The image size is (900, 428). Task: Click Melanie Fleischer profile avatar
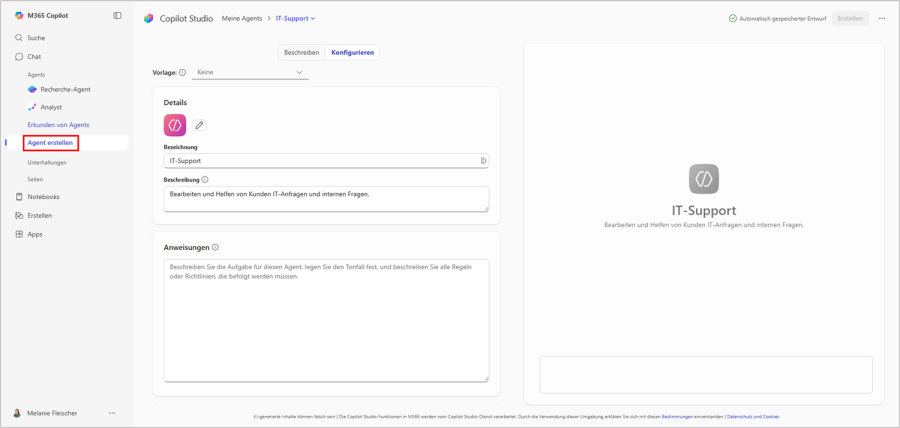[x=18, y=413]
